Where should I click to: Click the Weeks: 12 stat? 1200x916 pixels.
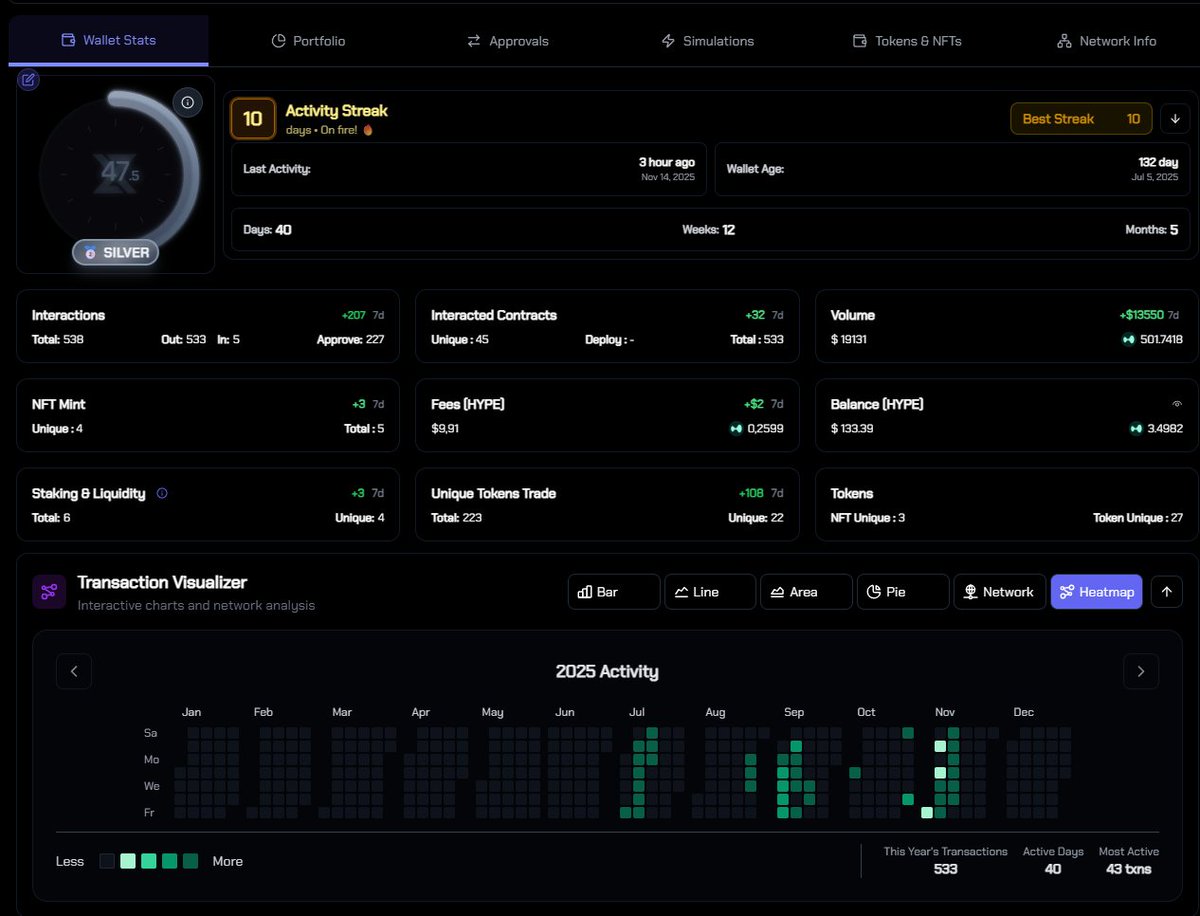pos(708,230)
